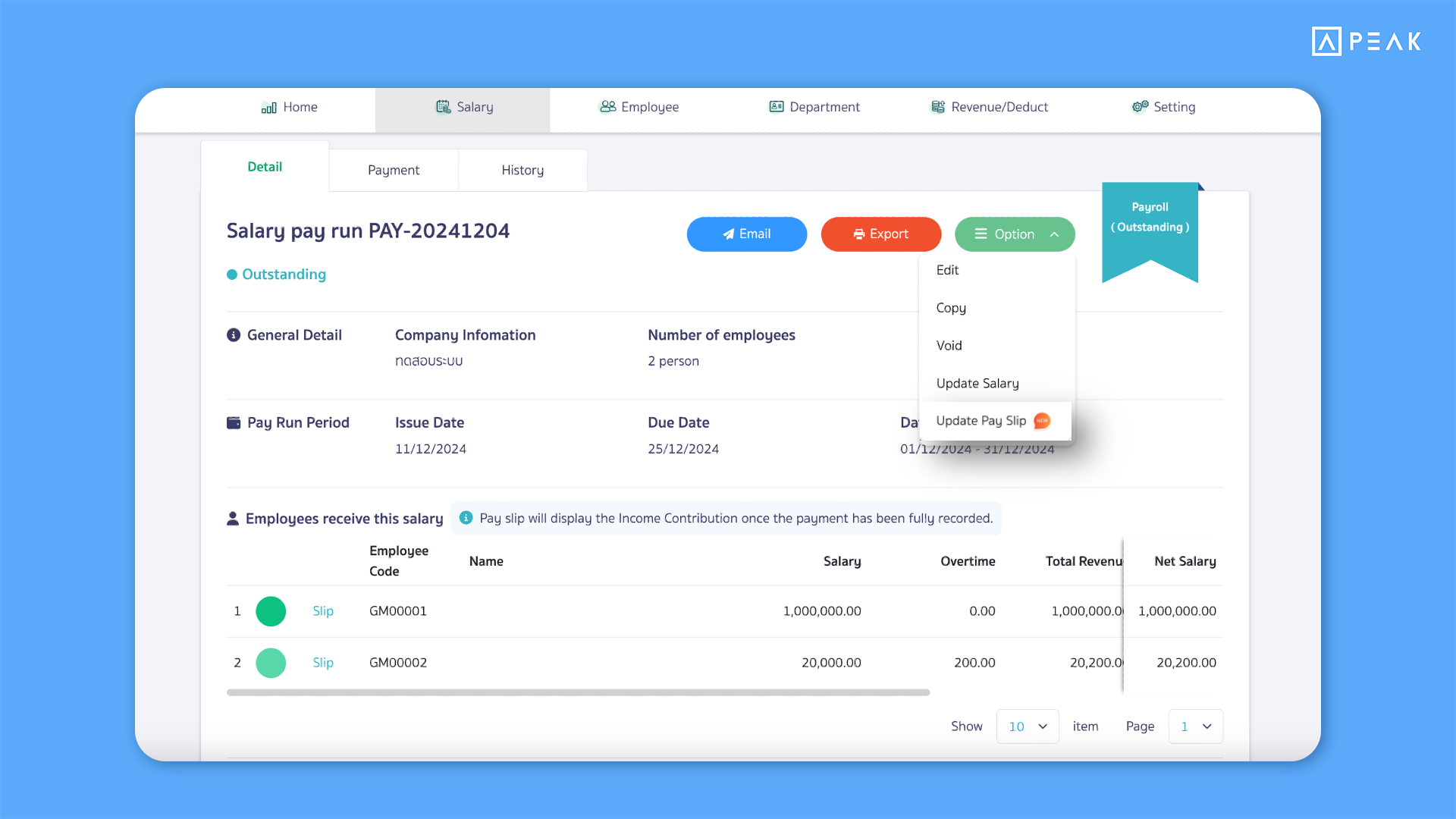This screenshot has height=819, width=1456.
Task: Click the Outstanding status indicator dot
Action: tap(233, 275)
